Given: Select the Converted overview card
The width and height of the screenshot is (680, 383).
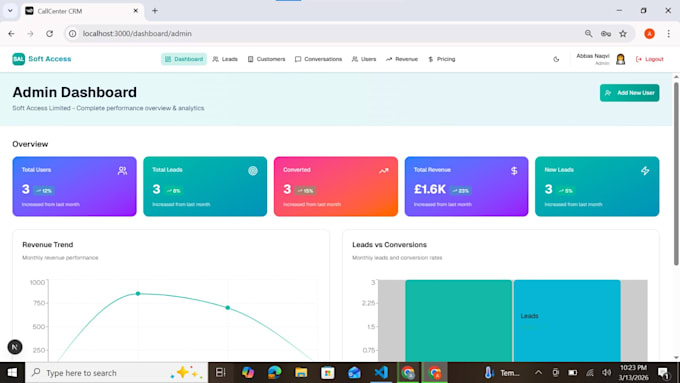Looking at the screenshot, I should coord(336,186).
